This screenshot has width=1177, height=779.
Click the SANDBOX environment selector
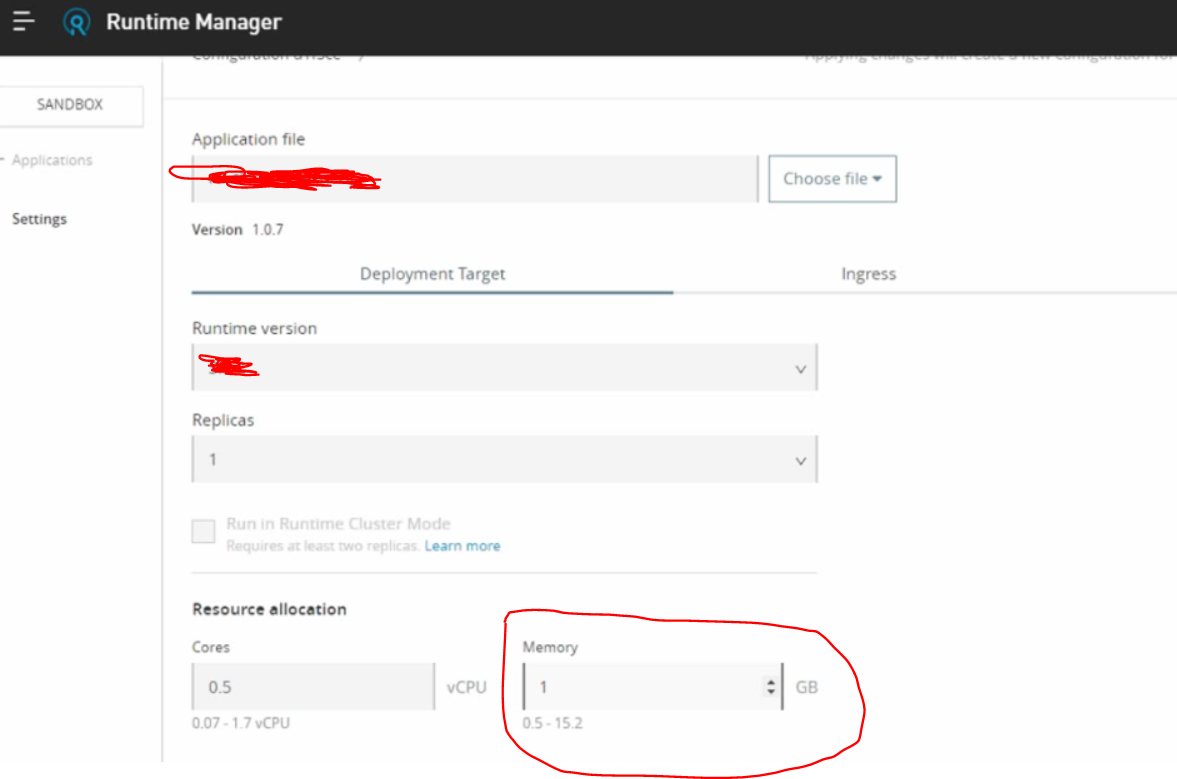click(x=68, y=106)
